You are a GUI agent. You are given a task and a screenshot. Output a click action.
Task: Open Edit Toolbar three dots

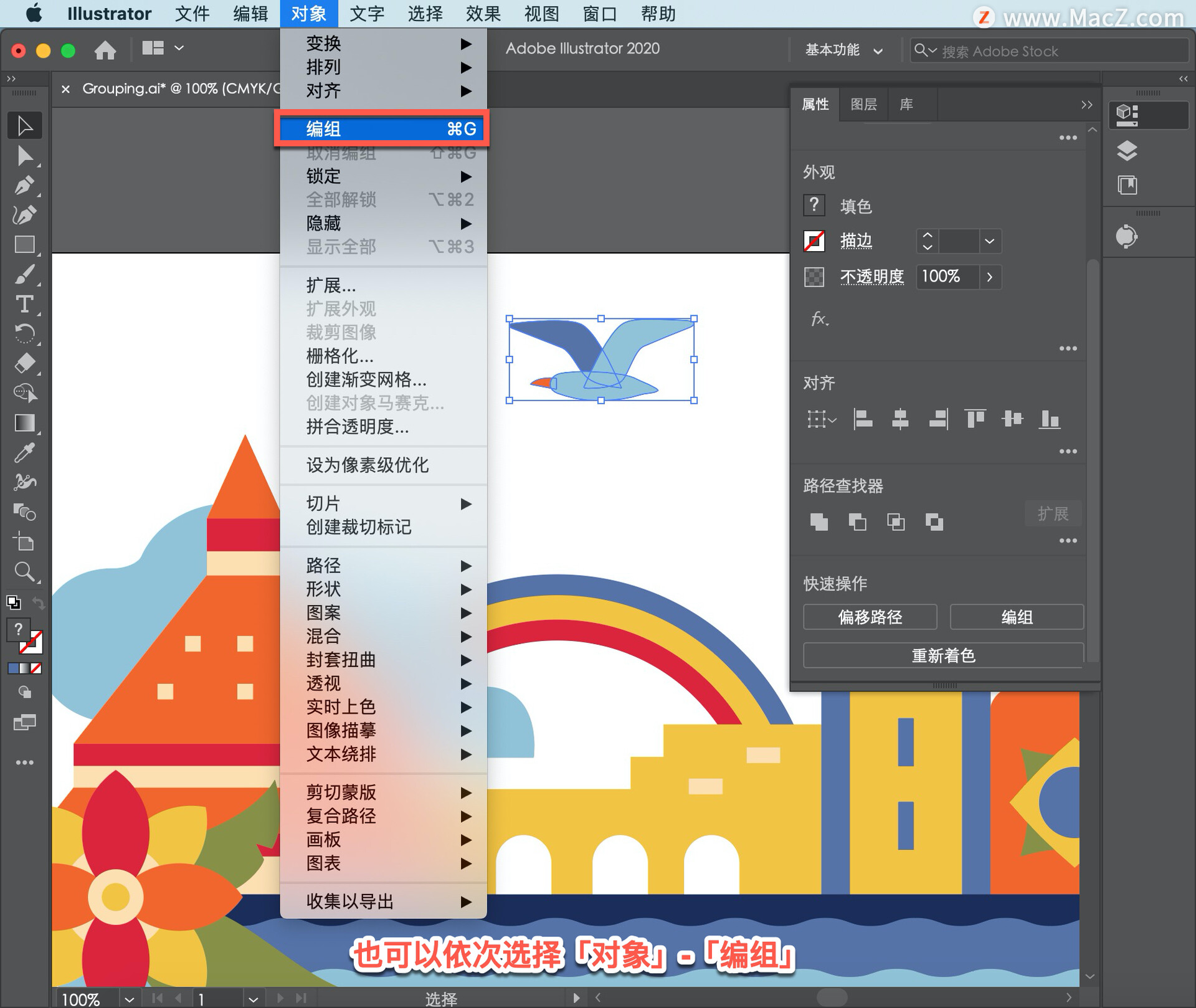[24, 763]
